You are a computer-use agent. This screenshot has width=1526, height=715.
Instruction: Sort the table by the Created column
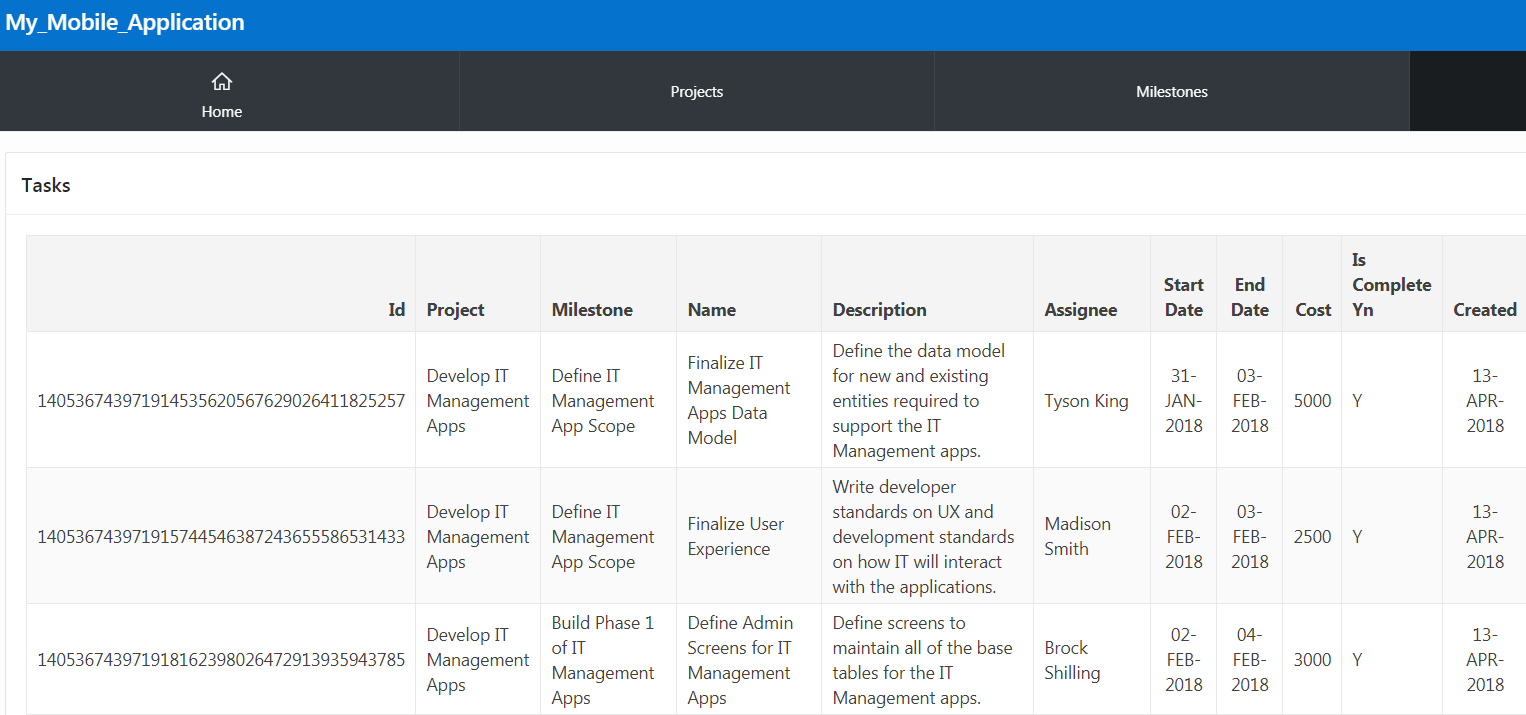point(1485,309)
